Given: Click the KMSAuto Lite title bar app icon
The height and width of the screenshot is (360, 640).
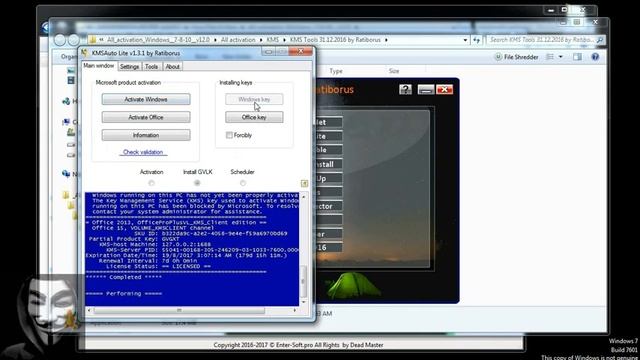Looking at the screenshot, I should 84,53.
